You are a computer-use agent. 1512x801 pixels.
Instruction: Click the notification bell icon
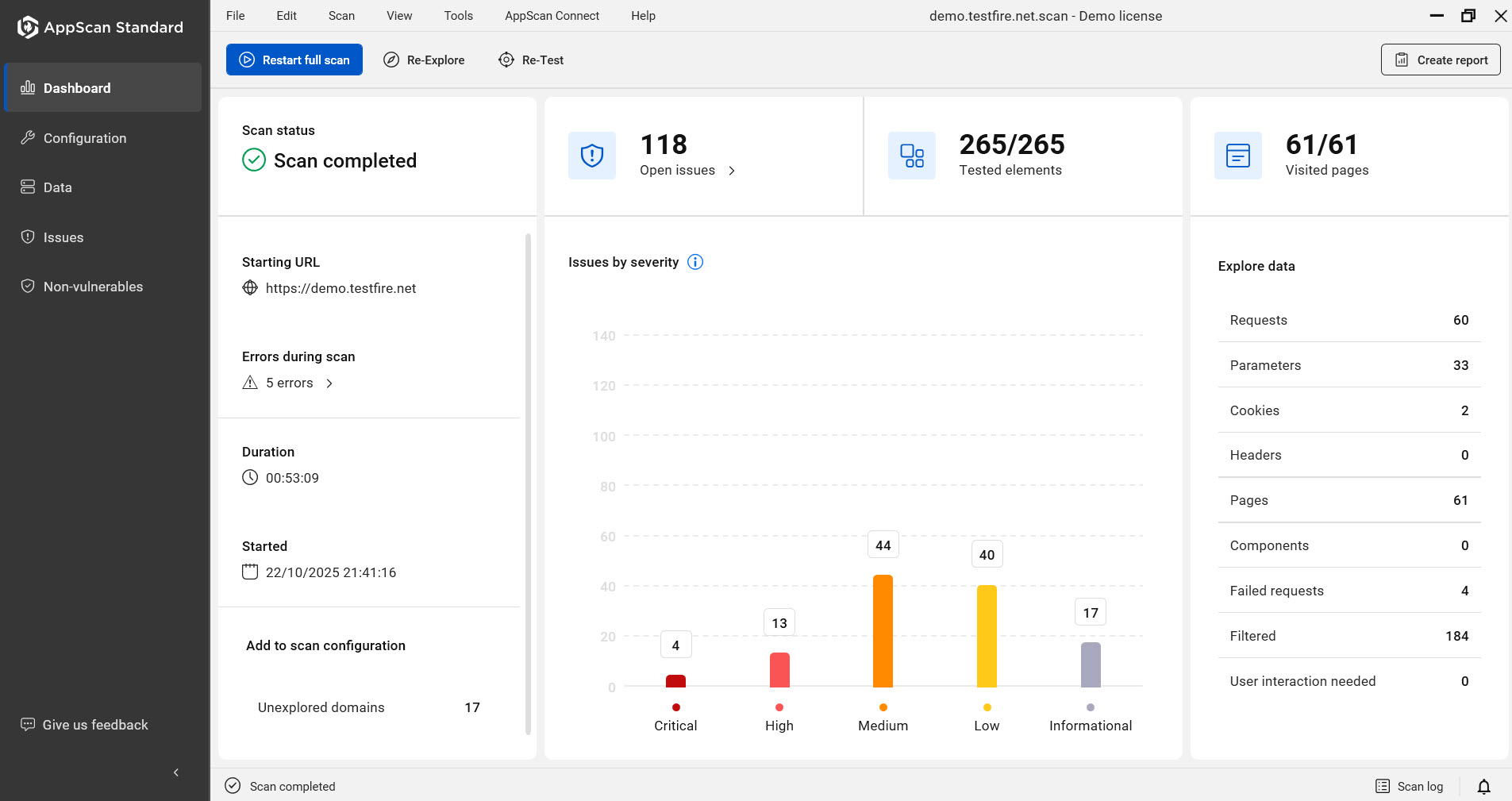coord(1483,786)
